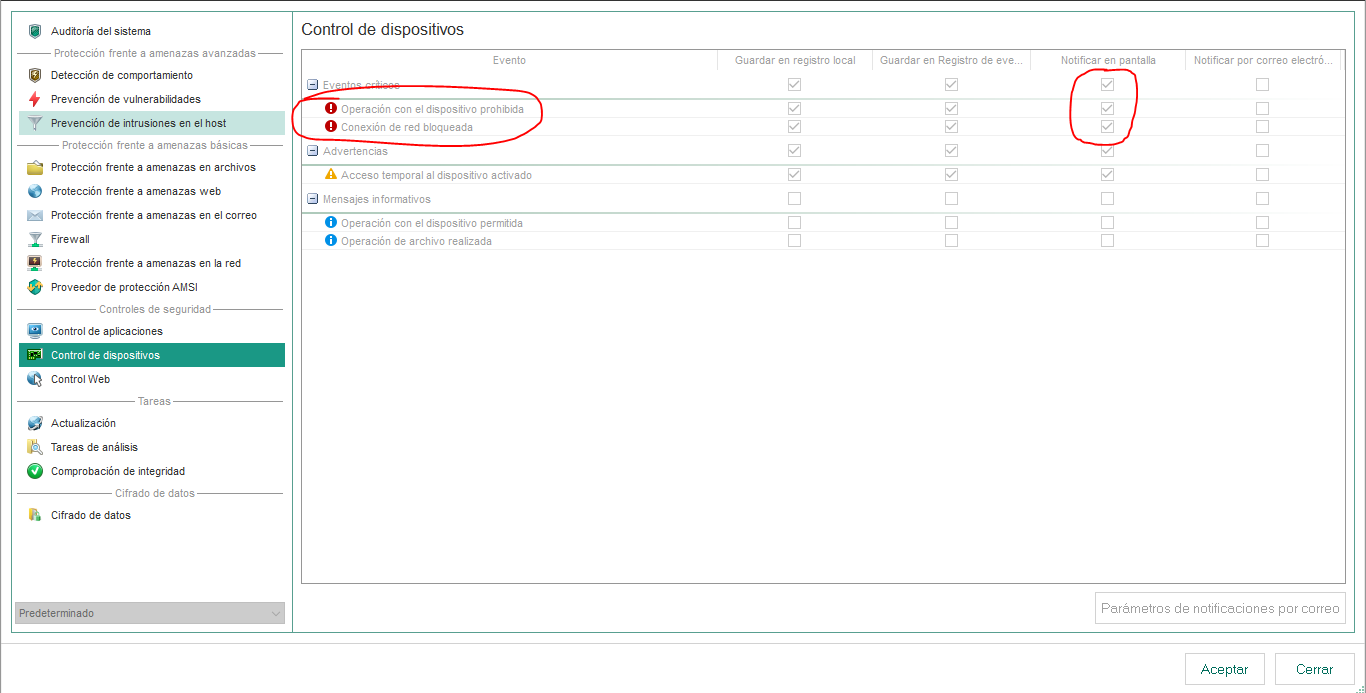
Task: Click the Firewall icon
Action: pos(35,239)
